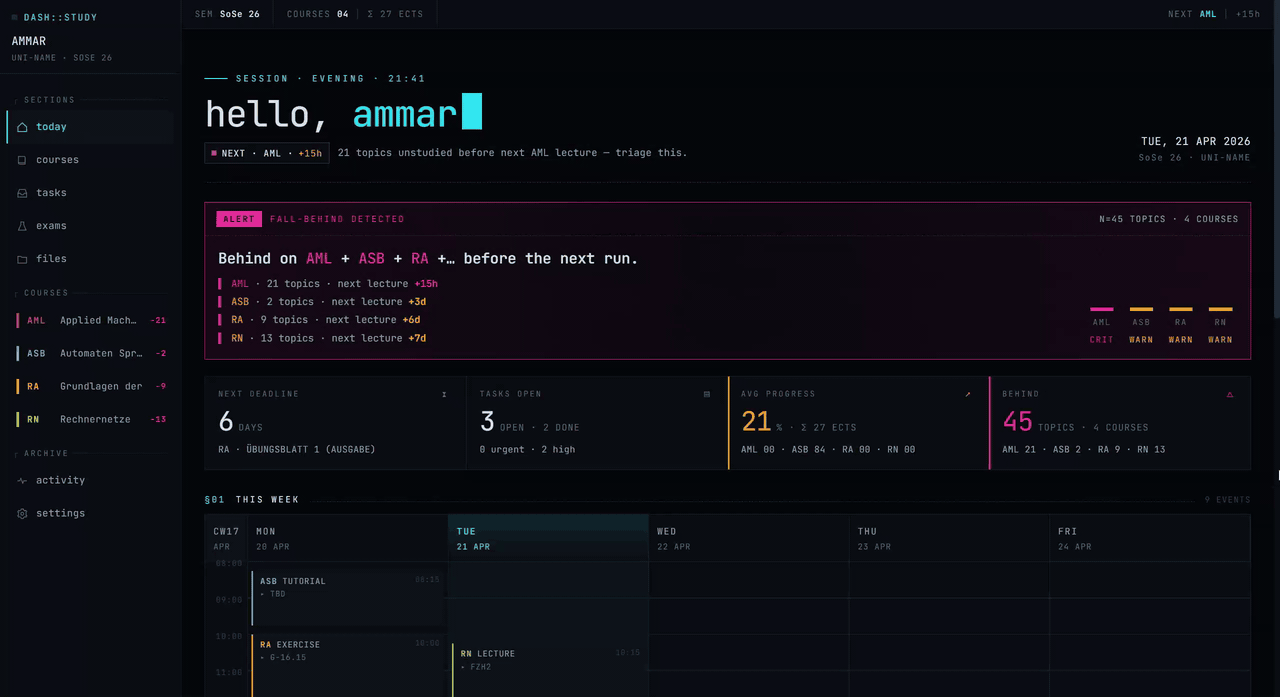The width and height of the screenshot is (1280, 697).
Task: Toggle the RN WARN indicator
Action: 1220,323
